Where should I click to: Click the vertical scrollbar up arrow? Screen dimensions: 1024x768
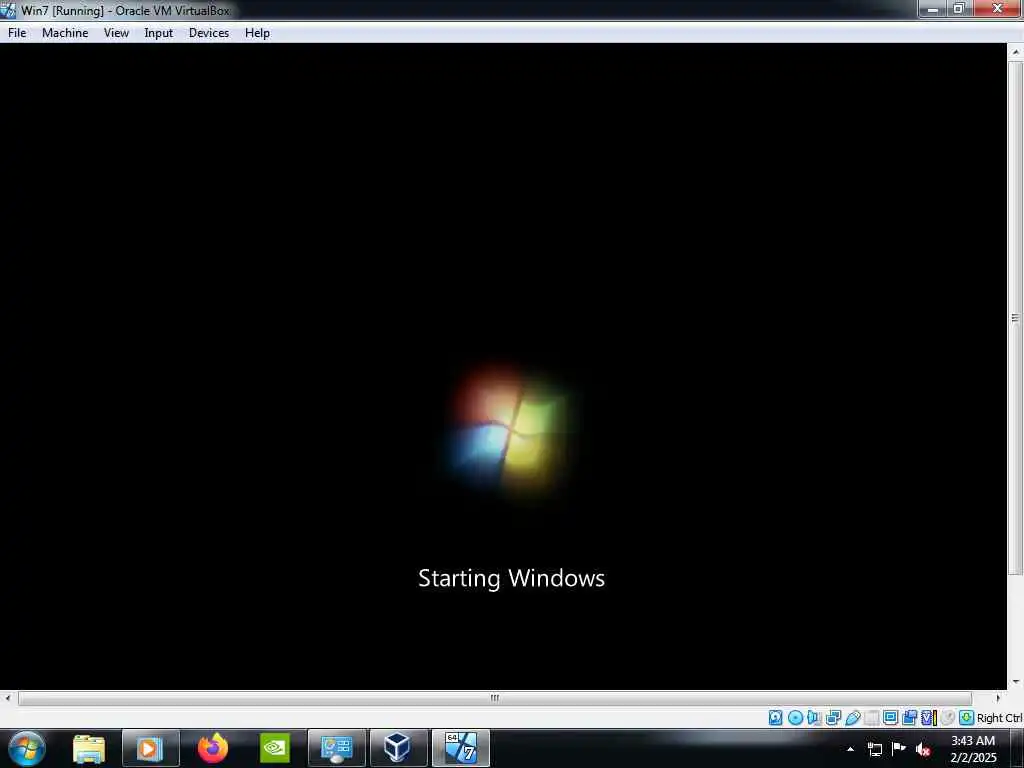(x=1015, y=52)
